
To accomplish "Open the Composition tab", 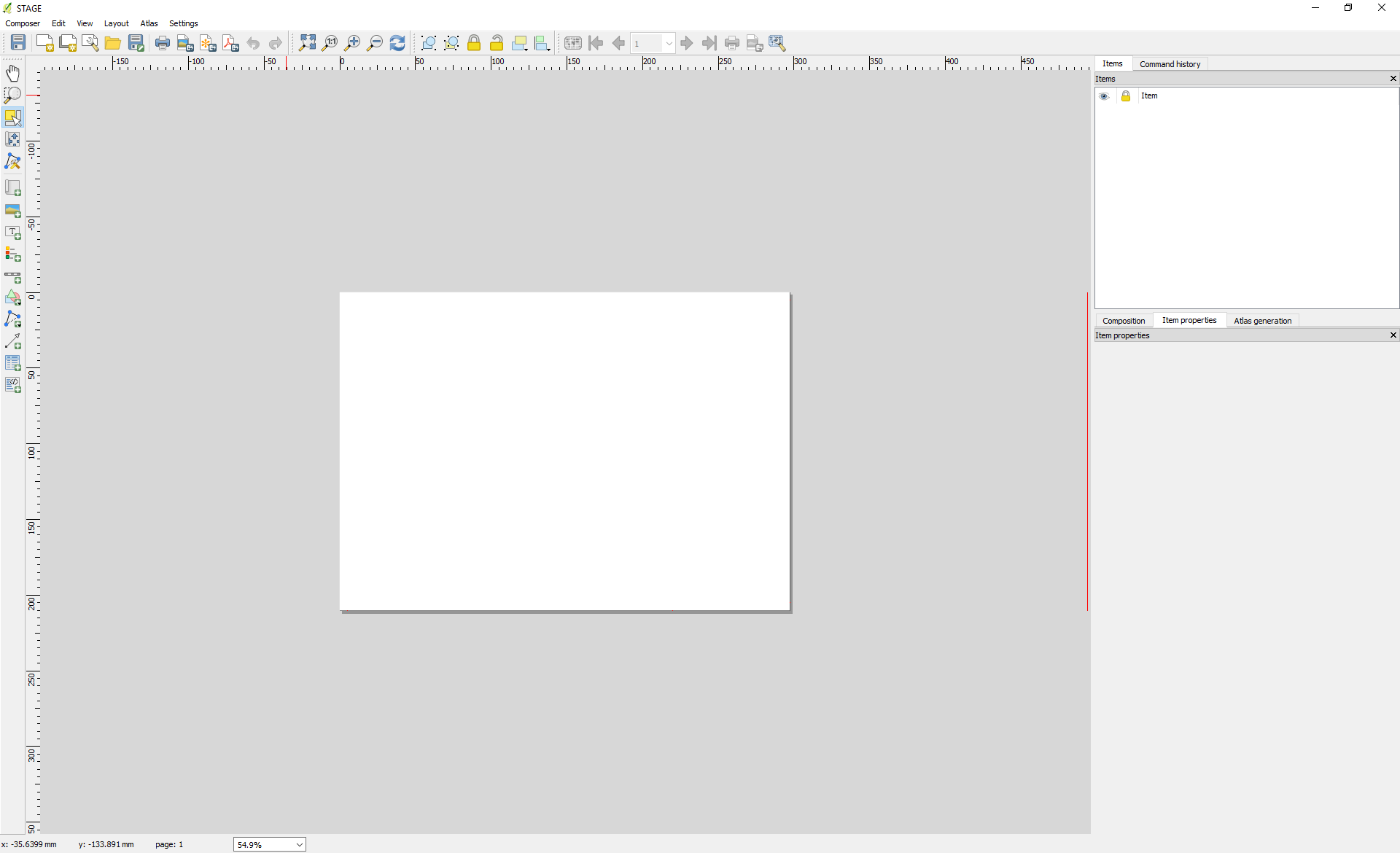I will pos(1124,320).
